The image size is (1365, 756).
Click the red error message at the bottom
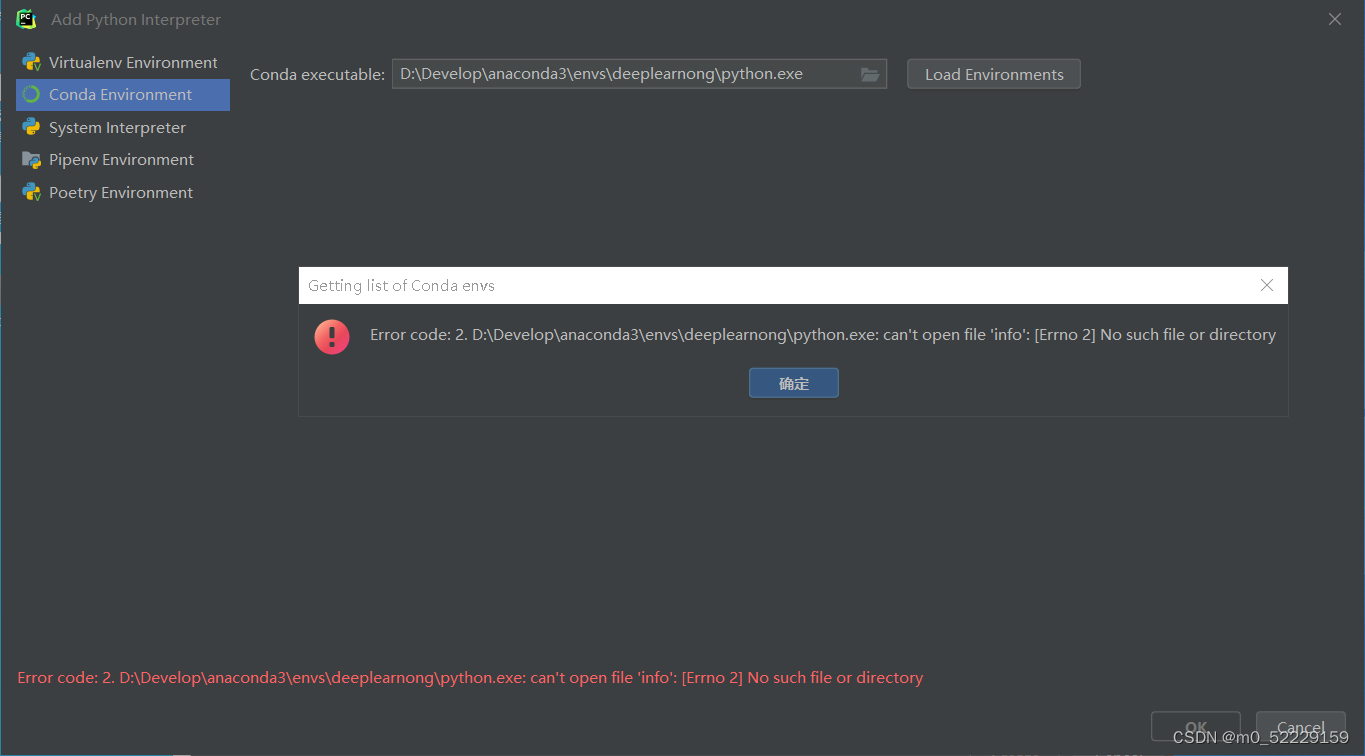tap(470, 678)
